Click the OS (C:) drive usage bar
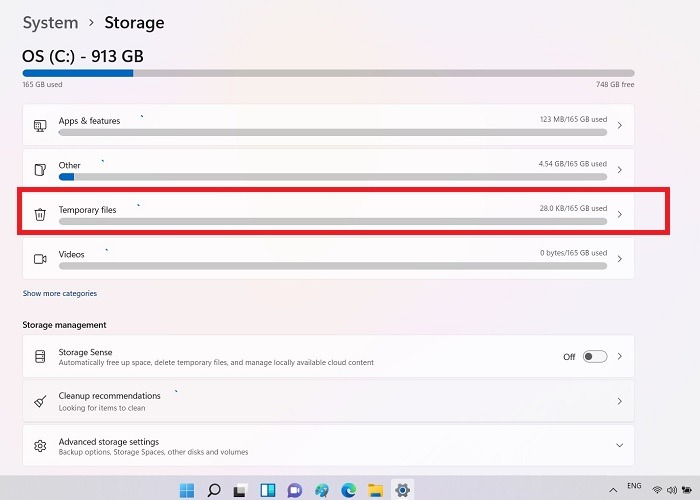This screenshot has width=700, height=500. 328,73
